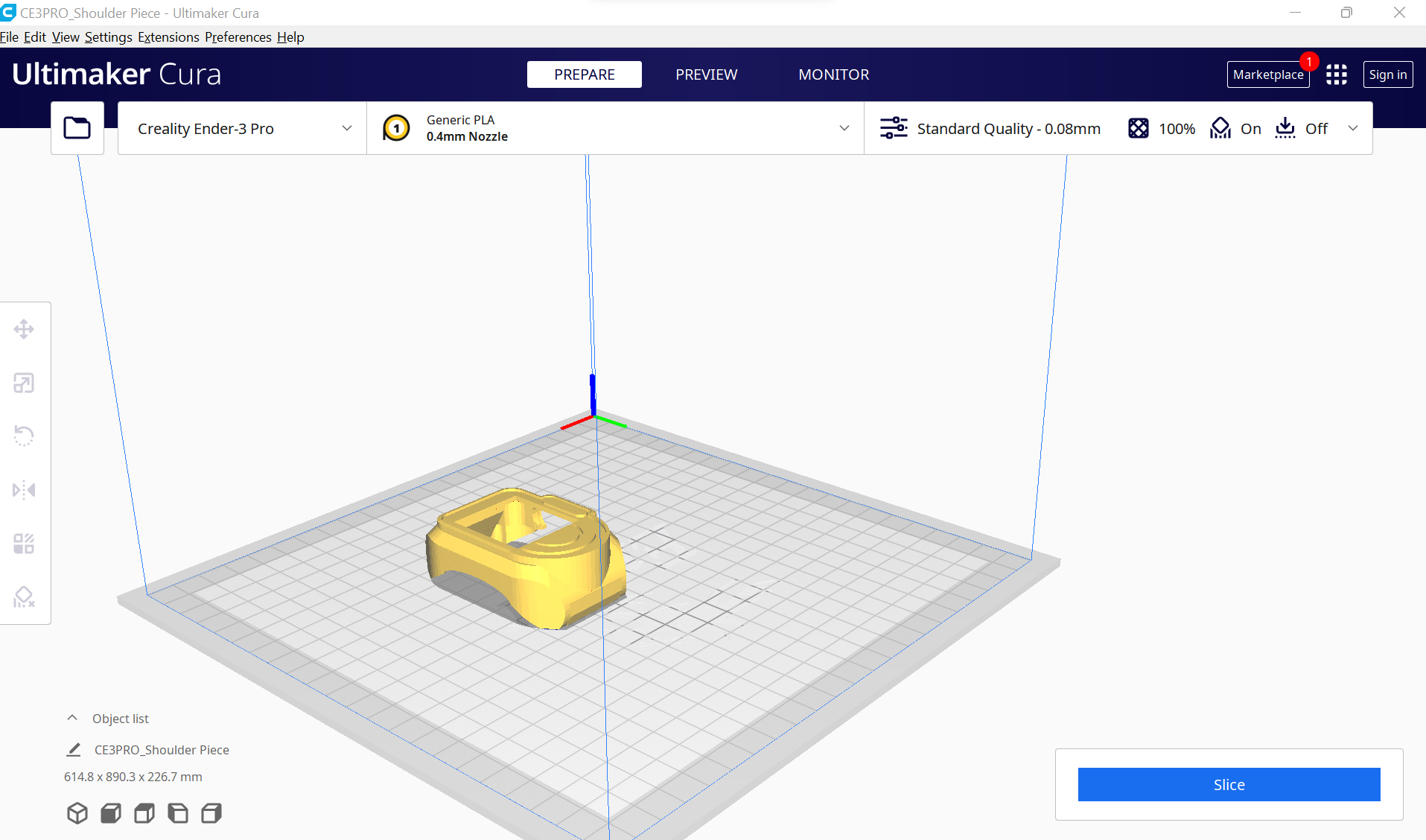Viewport: 1426px width, 840px height.
Task: Select the Move tool
Action: click(x=24, y=329)
